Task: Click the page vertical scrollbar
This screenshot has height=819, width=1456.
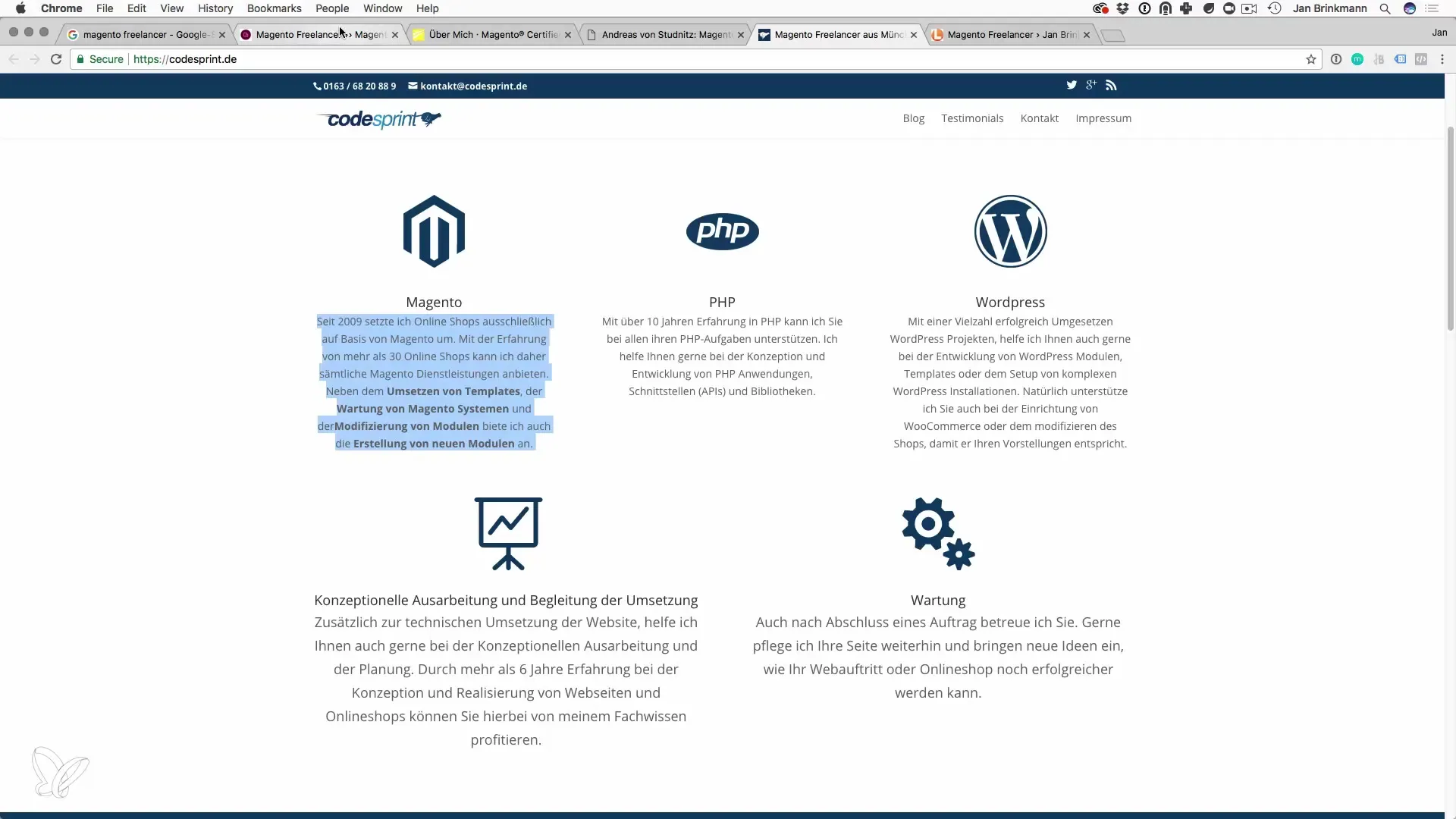Action: 1451,227
